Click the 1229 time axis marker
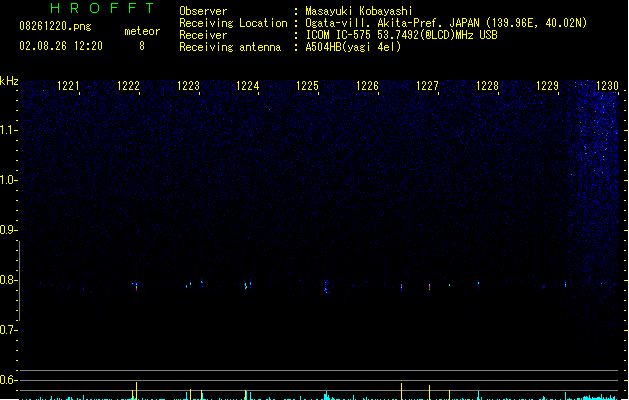 click(547, 86)
